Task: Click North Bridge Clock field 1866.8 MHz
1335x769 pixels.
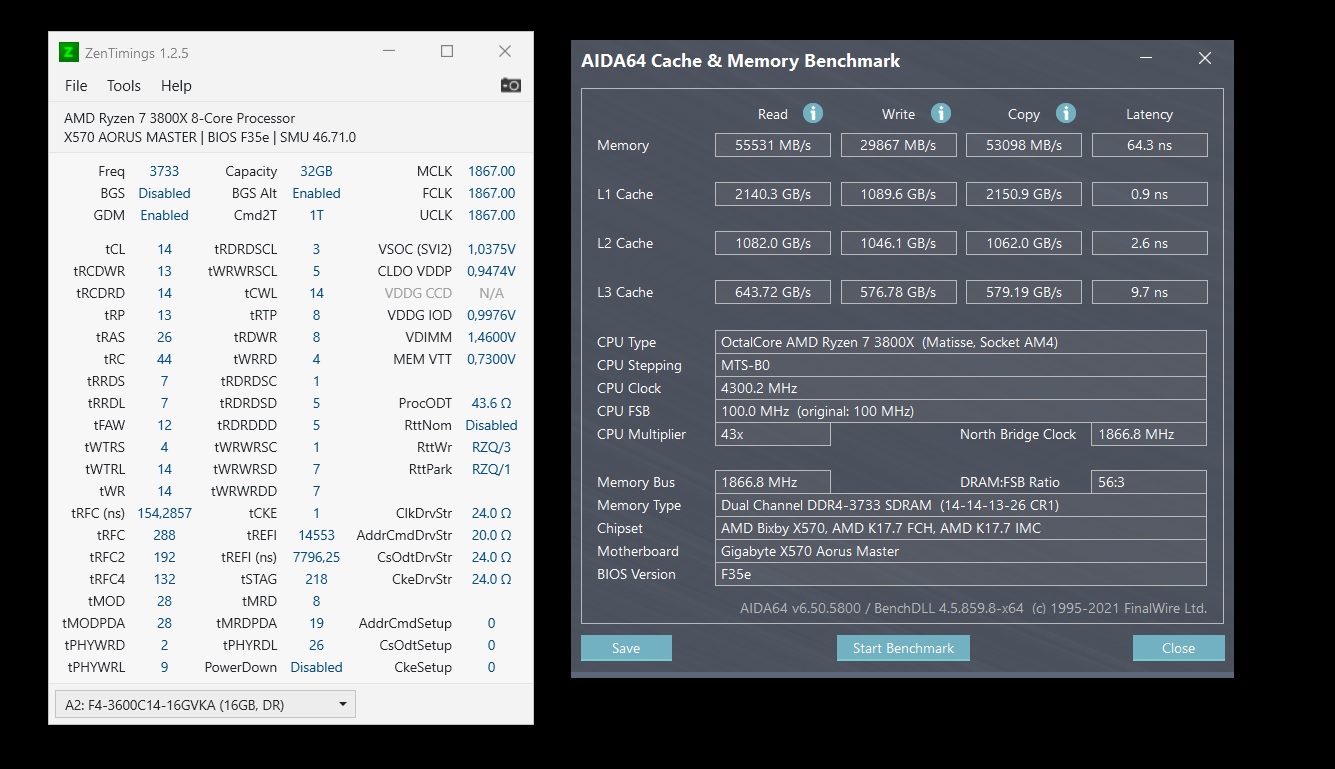Action: coord(1149,434)
